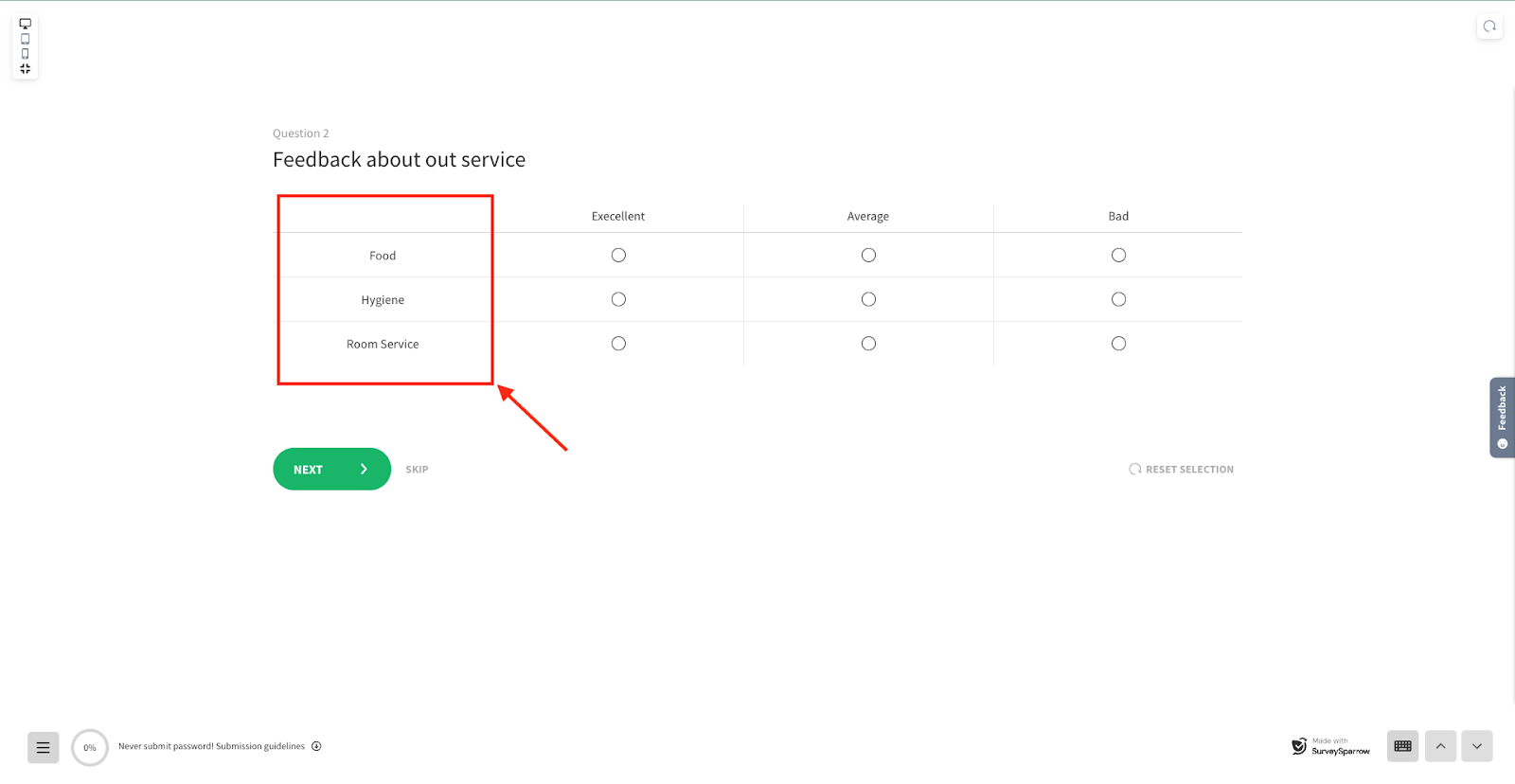The height and width of the screenshot is (784, 1515).
Task: Select Bad for Food
Action: click(1118, 255)
